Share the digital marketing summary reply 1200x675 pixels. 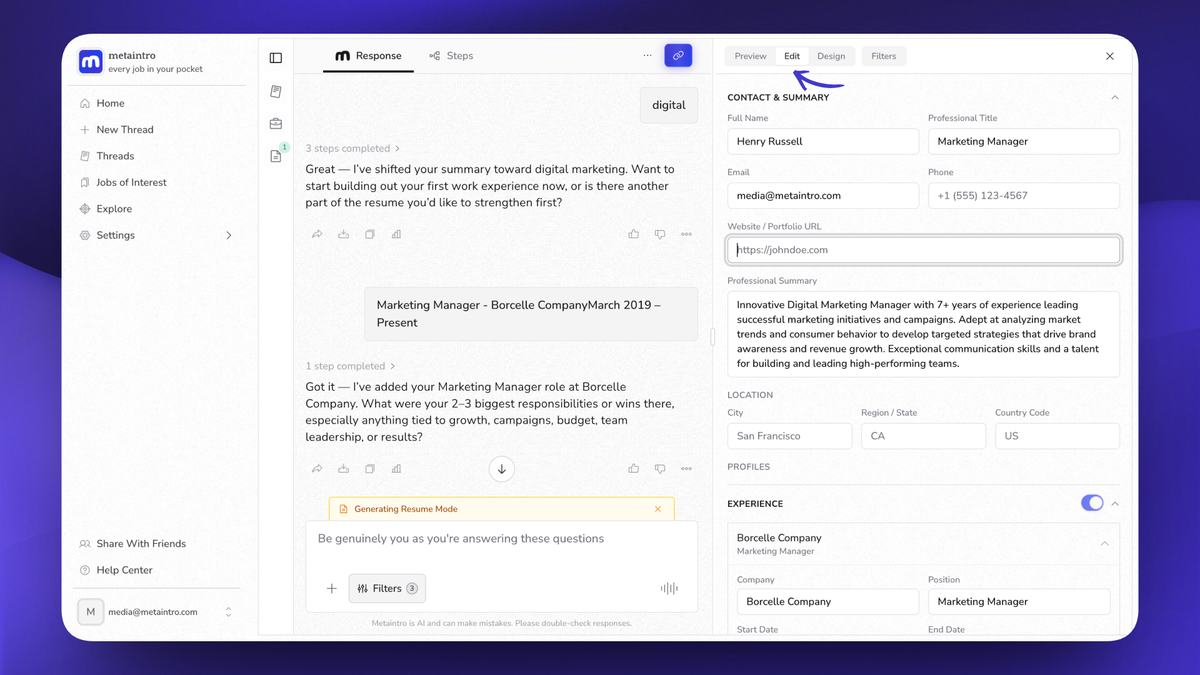tap(317, 234)
